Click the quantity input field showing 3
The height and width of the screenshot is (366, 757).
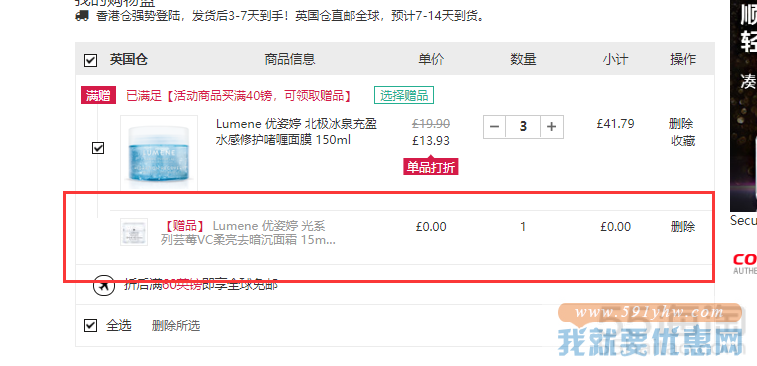523,127
